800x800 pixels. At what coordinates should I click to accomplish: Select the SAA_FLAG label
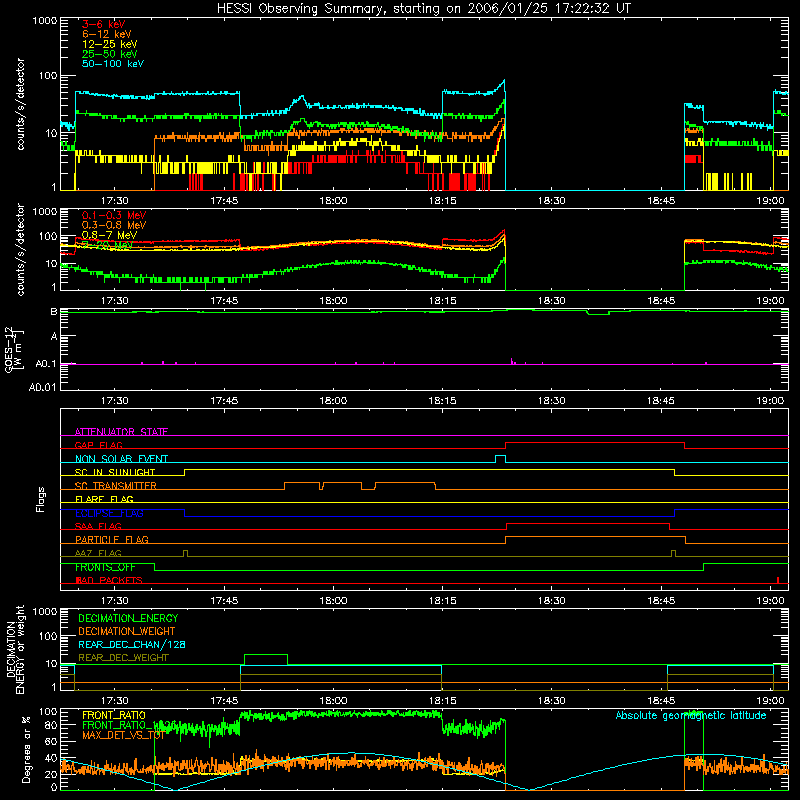[x=98, y=526]
